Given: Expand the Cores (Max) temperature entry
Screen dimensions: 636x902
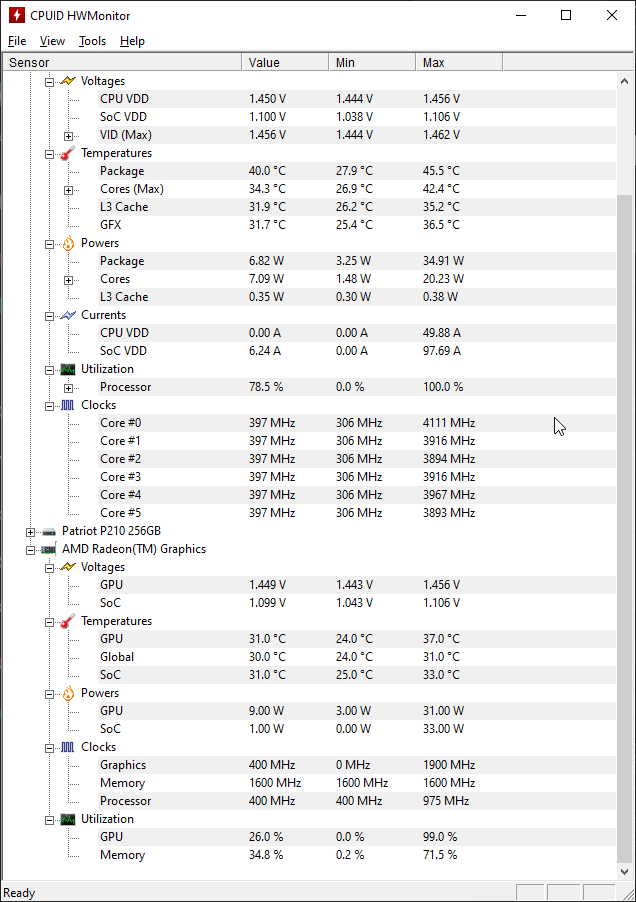Looking at the screenshot, I should click(67, 189).
